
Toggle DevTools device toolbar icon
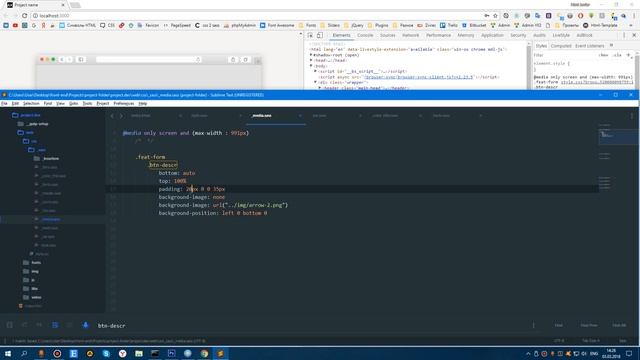click(x=320, y=36)
